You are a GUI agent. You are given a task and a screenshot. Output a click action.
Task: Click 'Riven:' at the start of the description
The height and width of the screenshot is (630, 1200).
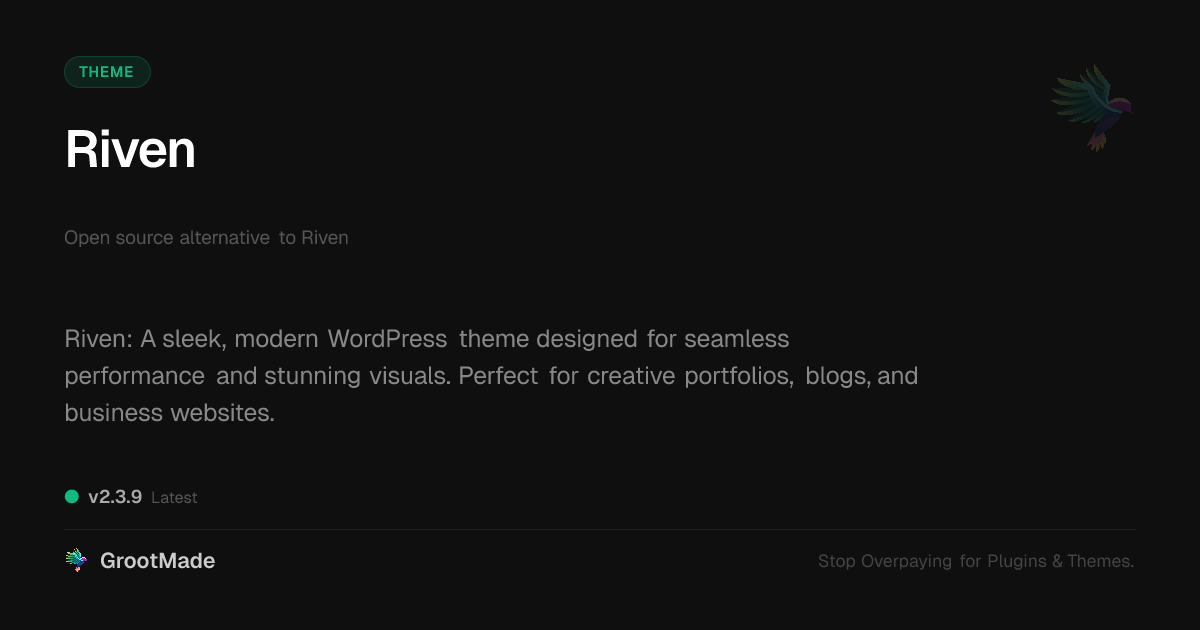(x=98, y=339)
